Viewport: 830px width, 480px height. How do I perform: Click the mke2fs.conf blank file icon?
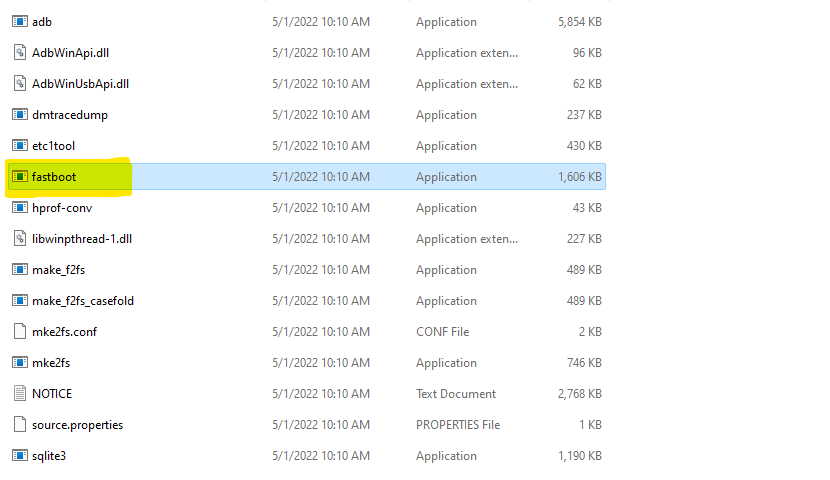tap(20, 332)
